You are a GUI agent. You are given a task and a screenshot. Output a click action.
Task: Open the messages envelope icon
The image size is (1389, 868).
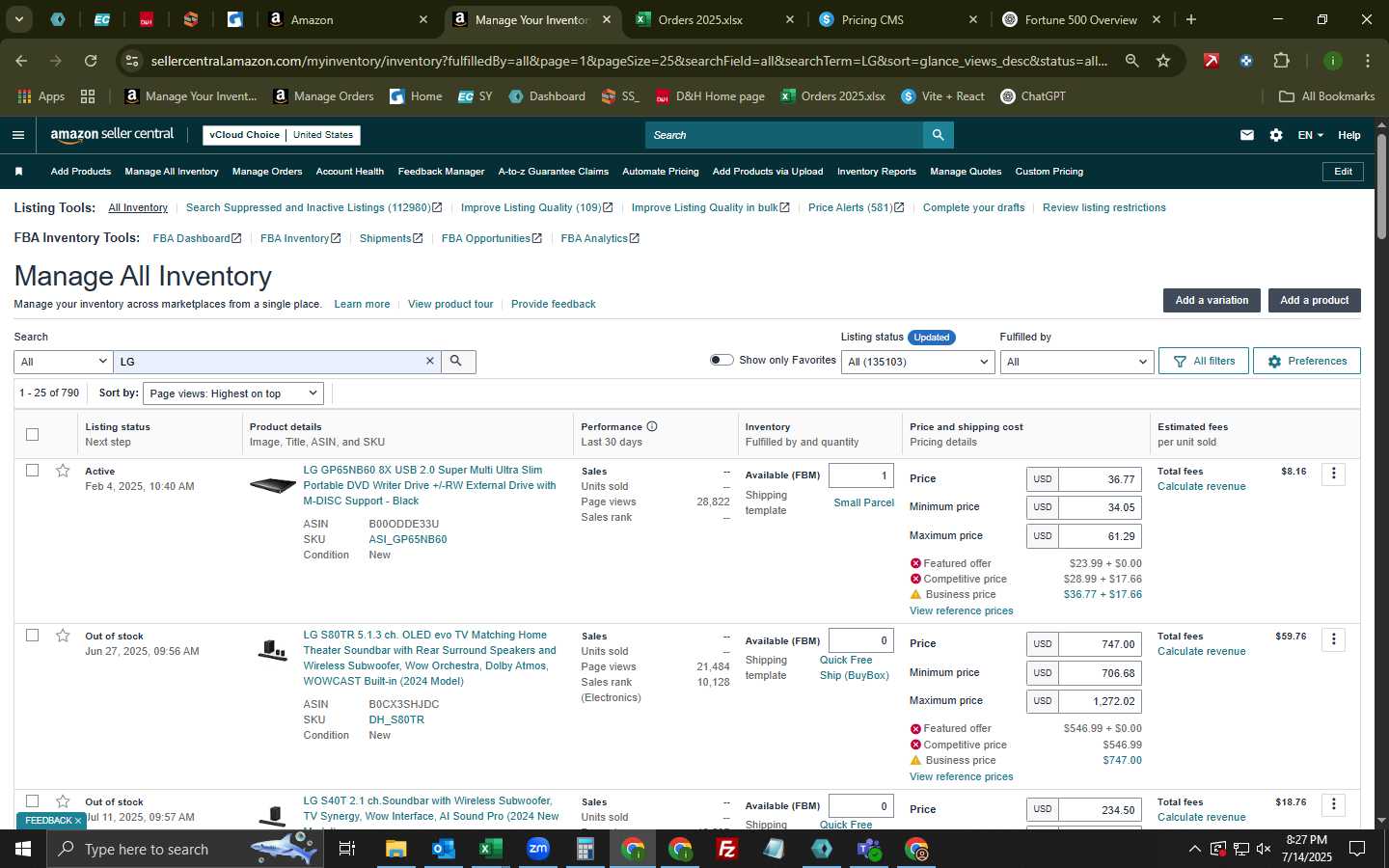point(1247,135)
